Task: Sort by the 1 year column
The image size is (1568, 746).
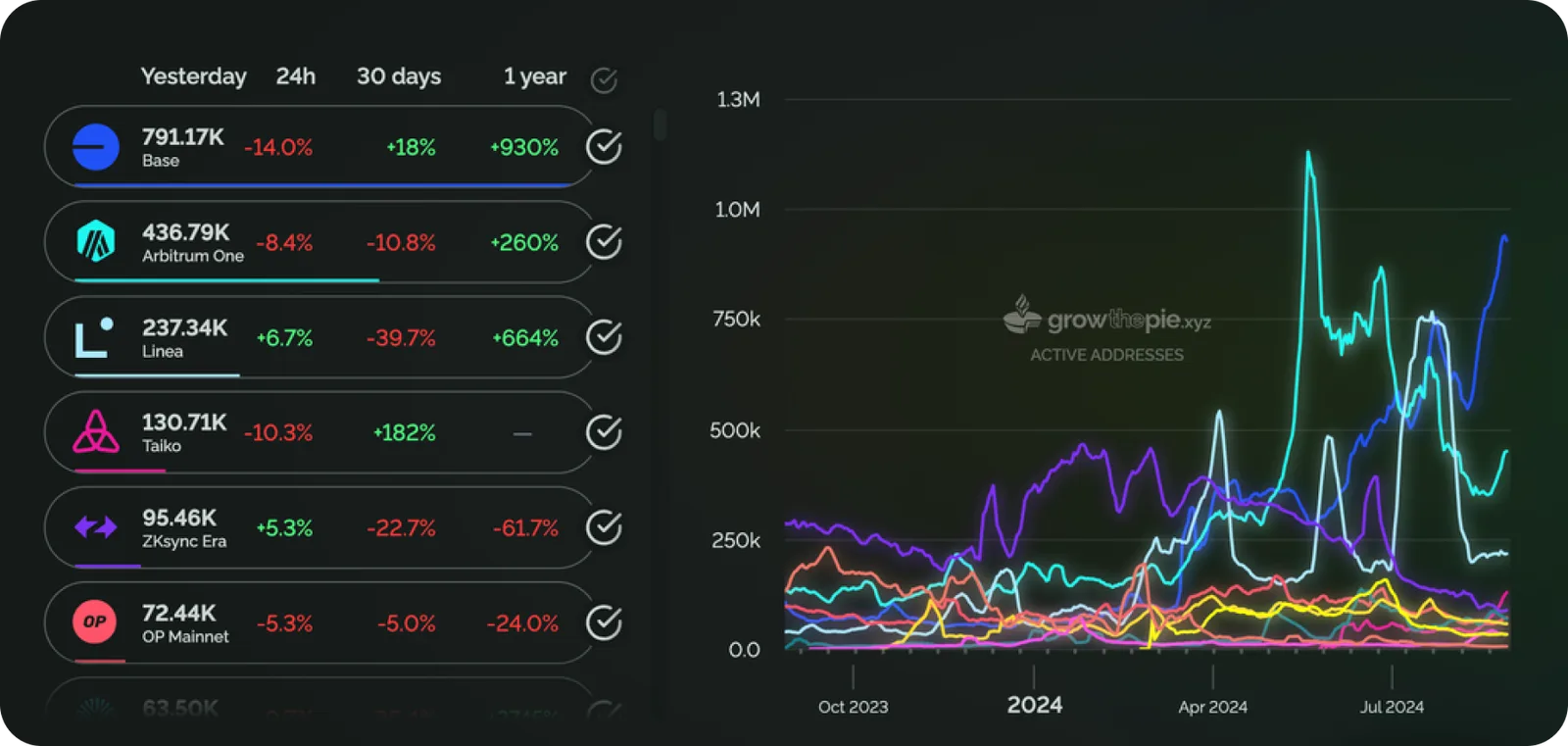Action: click(534, 76)
